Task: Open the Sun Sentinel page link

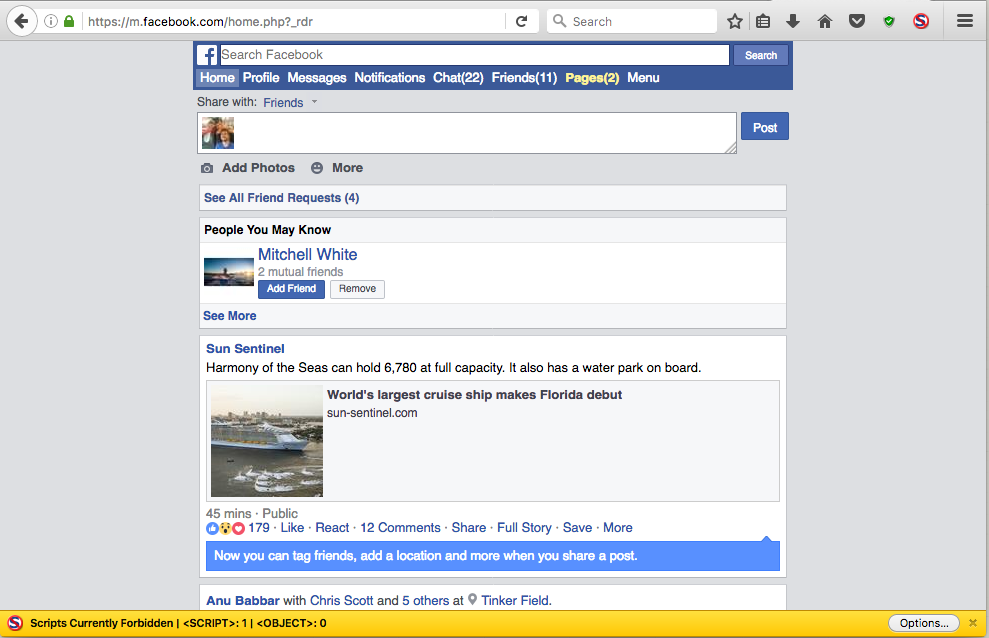Action: pos(245,349)
